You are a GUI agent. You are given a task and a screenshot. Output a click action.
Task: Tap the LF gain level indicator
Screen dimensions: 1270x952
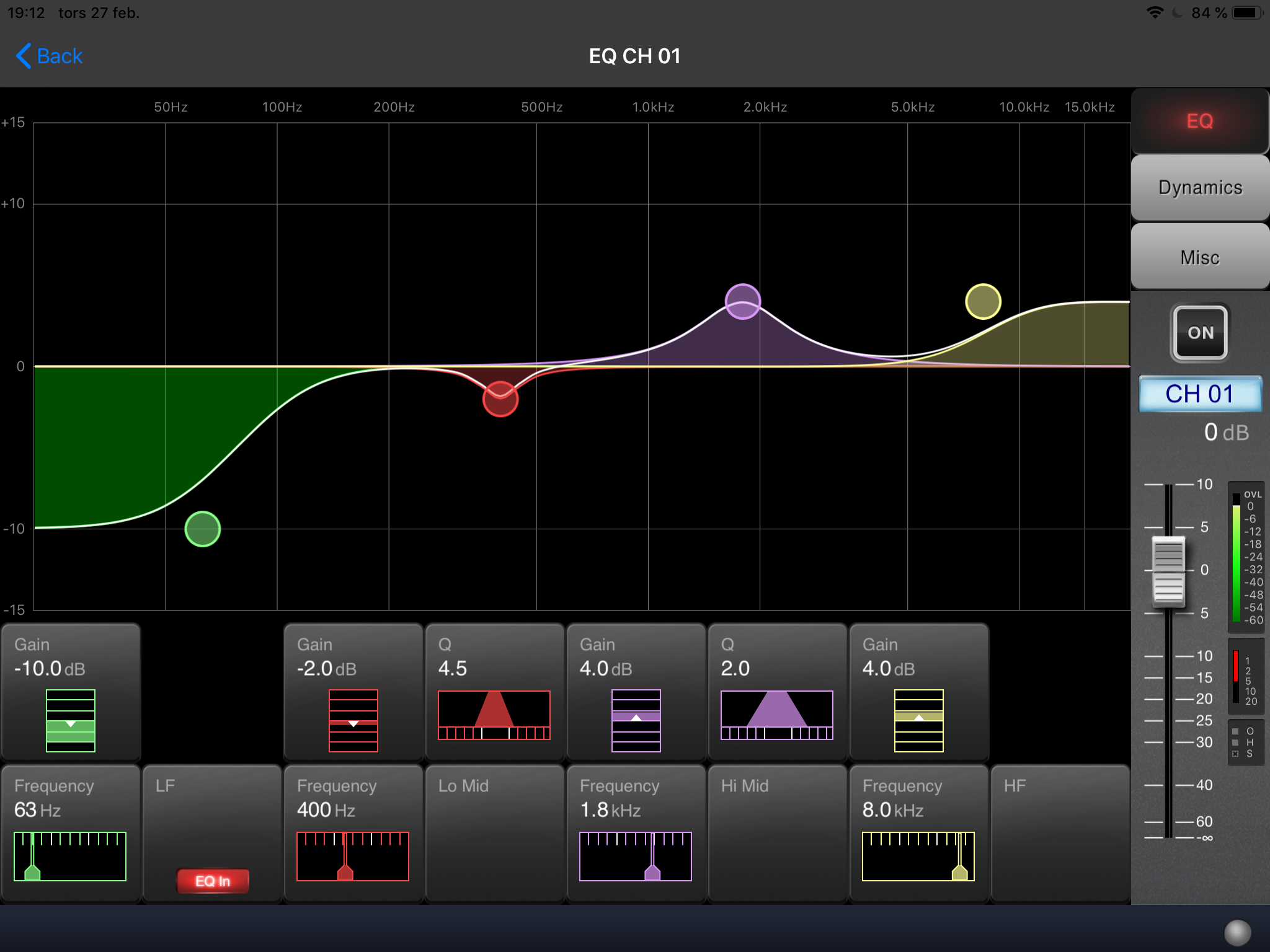[x=71, y=720]
